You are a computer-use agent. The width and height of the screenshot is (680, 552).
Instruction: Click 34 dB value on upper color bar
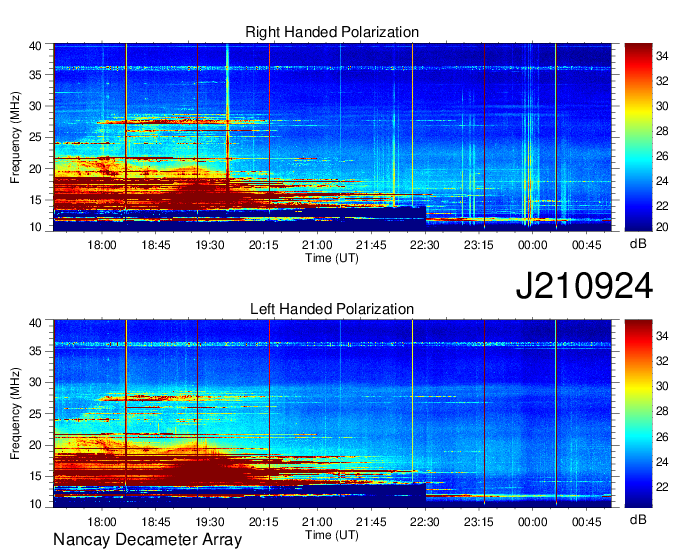pyautogui.click(x=662, y=56)
